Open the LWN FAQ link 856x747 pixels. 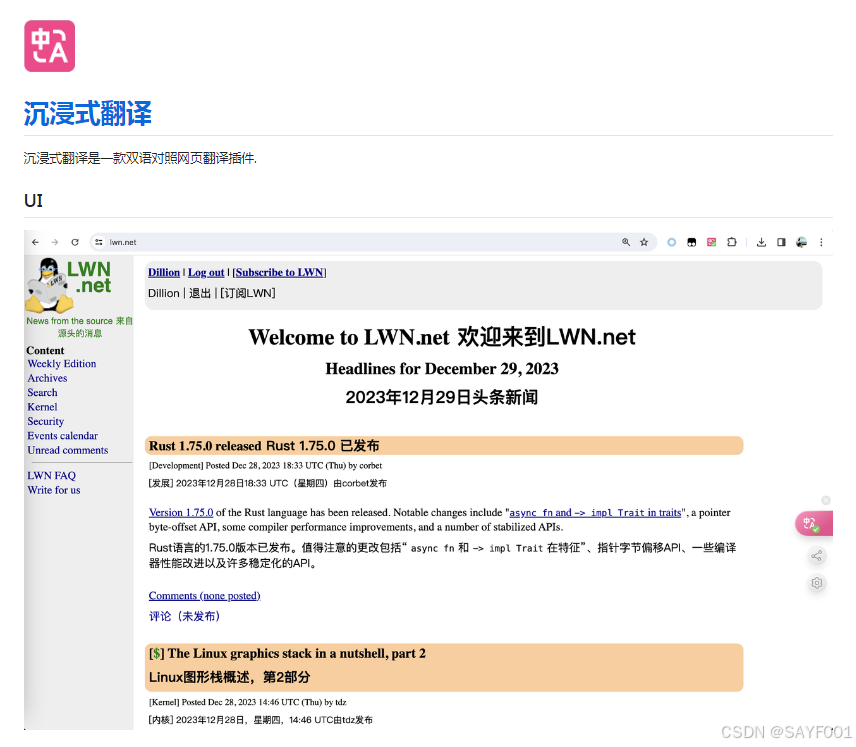52,476
